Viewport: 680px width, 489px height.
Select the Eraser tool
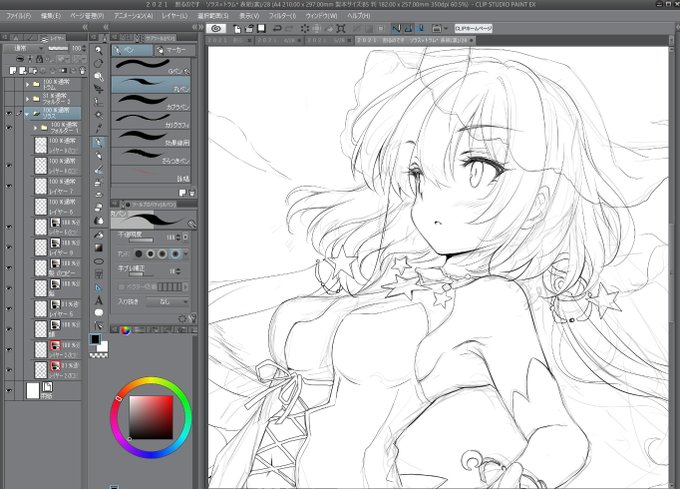pyautogui.click(x=99, y=208)
